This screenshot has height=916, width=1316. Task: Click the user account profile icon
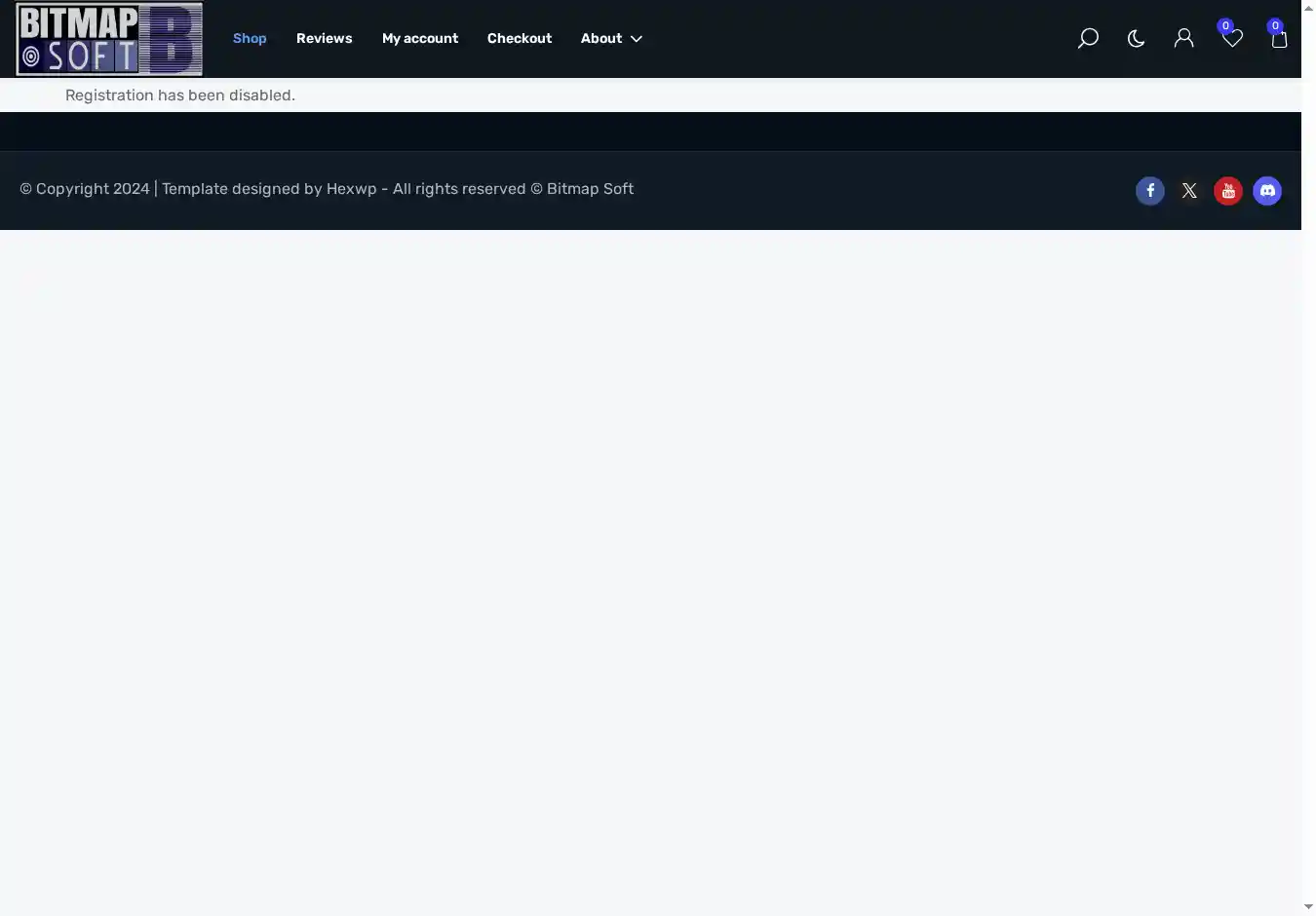click(1183, 39)
